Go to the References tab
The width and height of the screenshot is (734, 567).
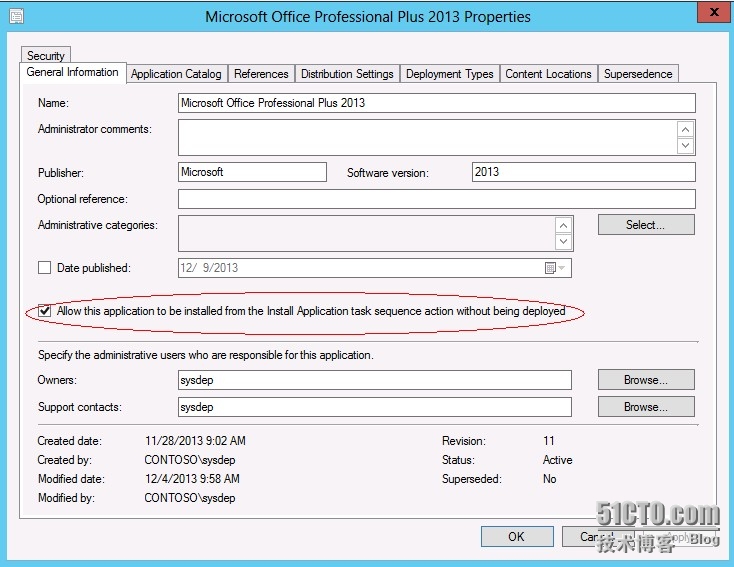click(x=261, y=74)
